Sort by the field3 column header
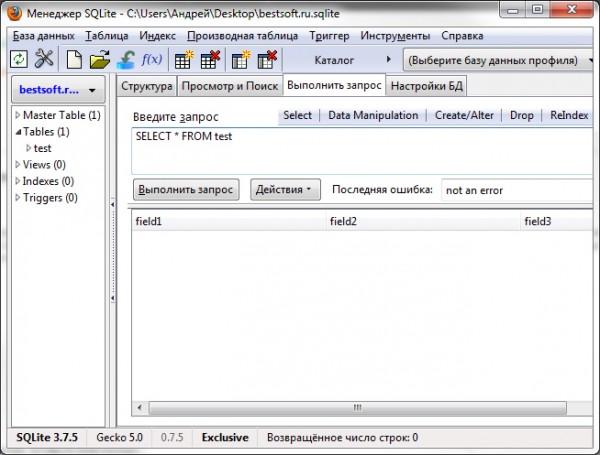 556,221
